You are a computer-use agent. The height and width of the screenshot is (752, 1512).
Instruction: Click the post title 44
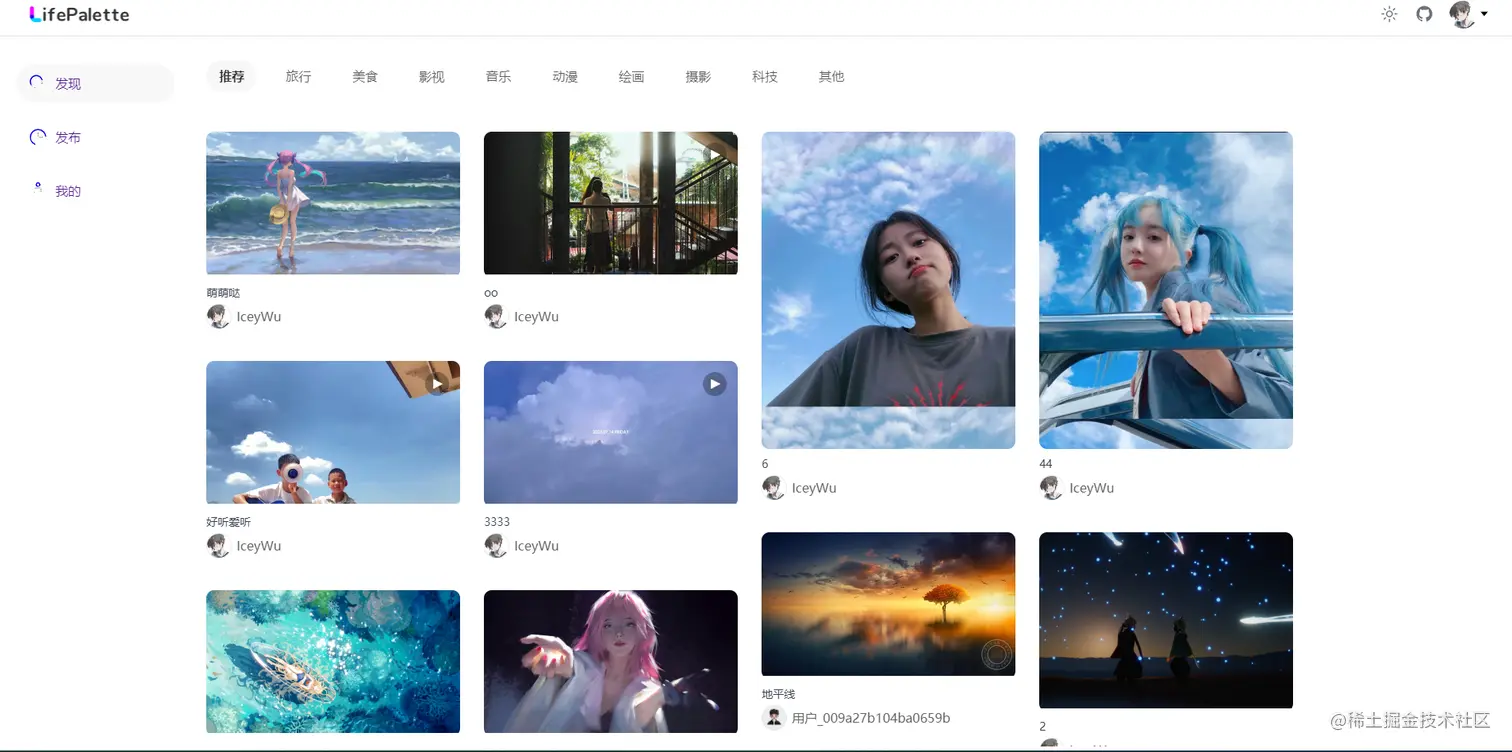pos(1046,464)
